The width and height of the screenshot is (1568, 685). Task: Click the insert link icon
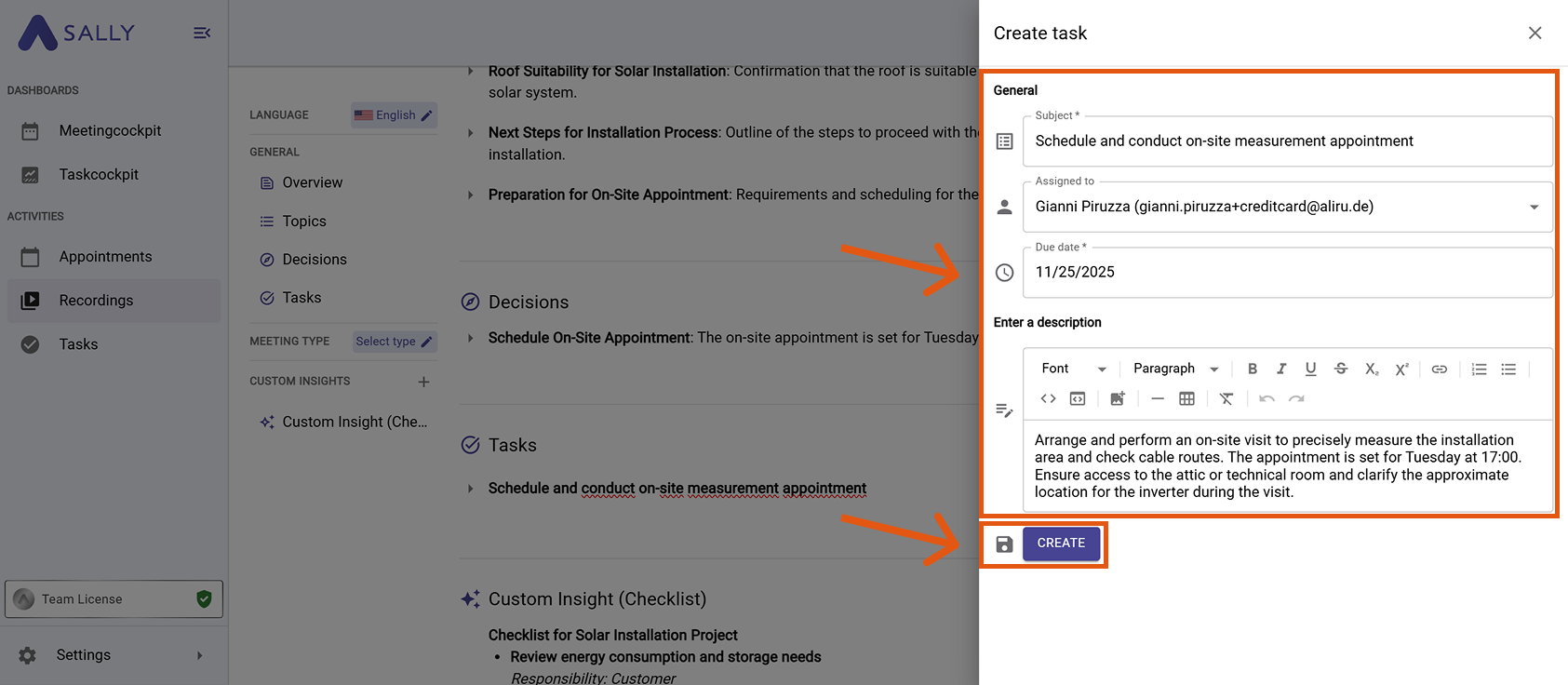[1439, 369]
